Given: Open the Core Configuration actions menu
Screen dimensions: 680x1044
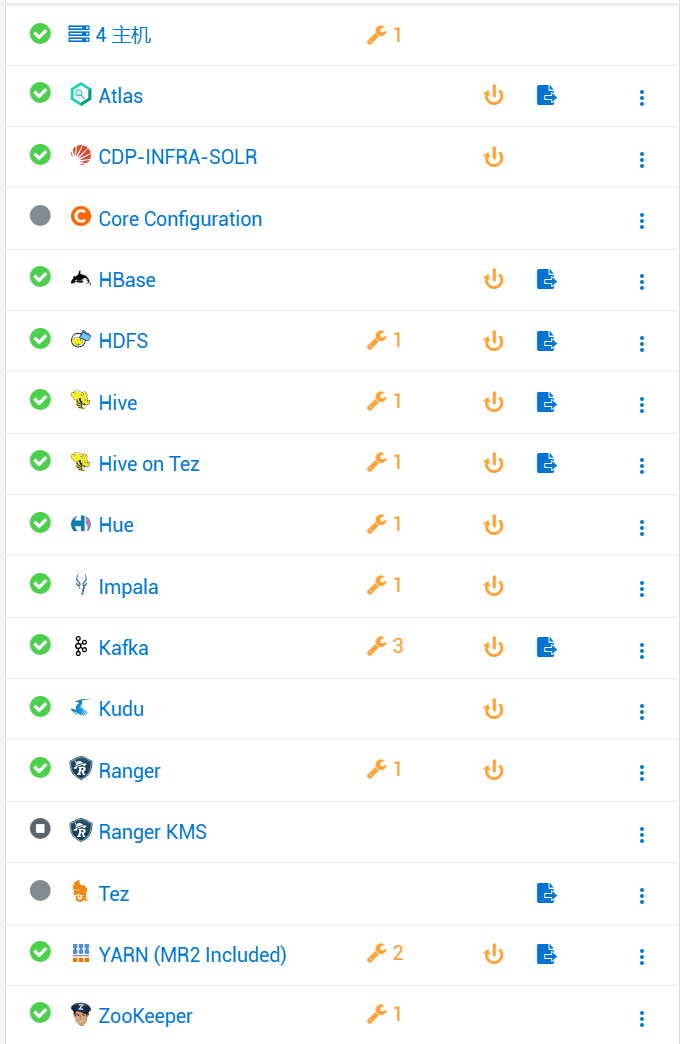Looking at the screenshot, I should point(642,221).
